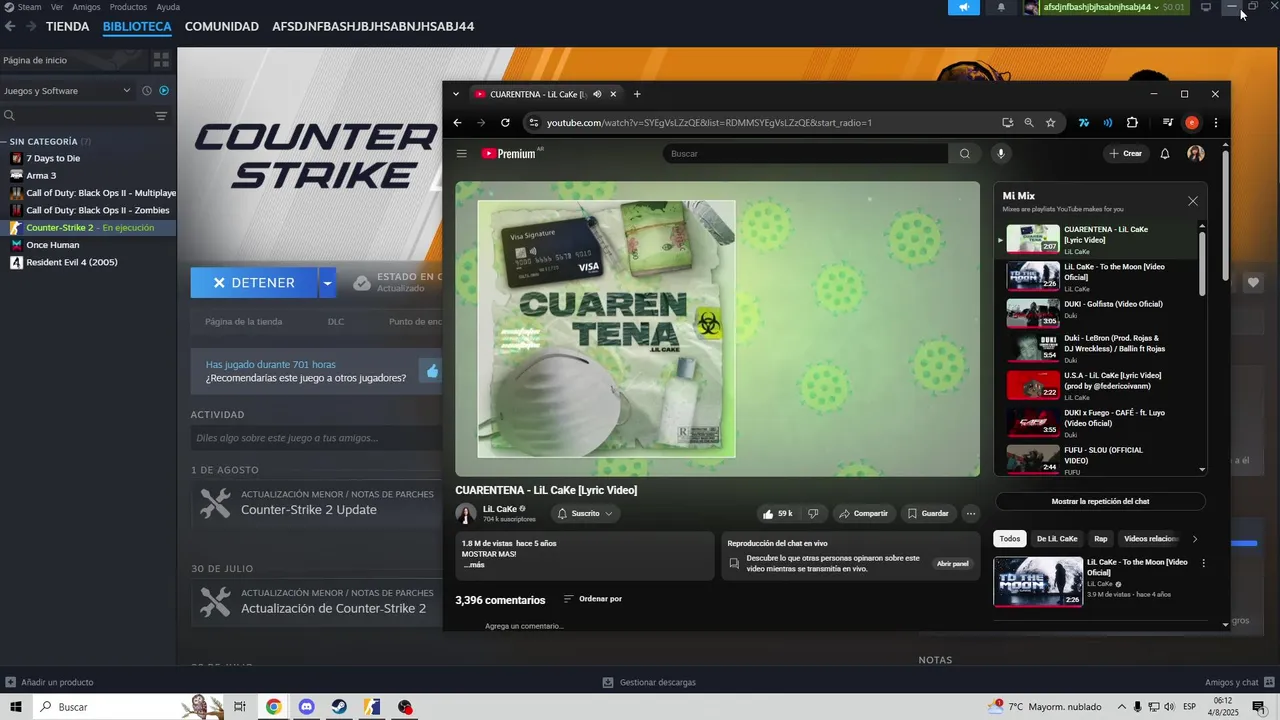Dislike the CUARENTENA video
1280x720 pixels.
point(813,514)
